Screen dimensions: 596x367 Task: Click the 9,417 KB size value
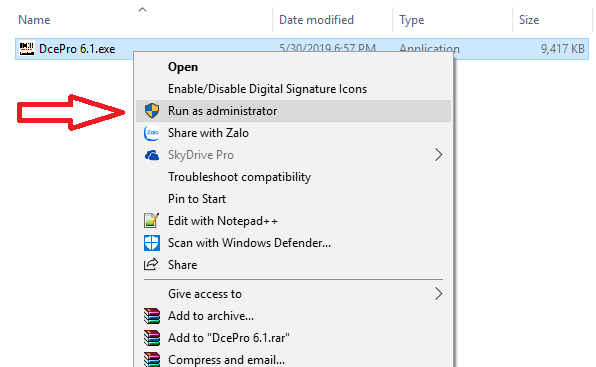click(x=563, y=49)
